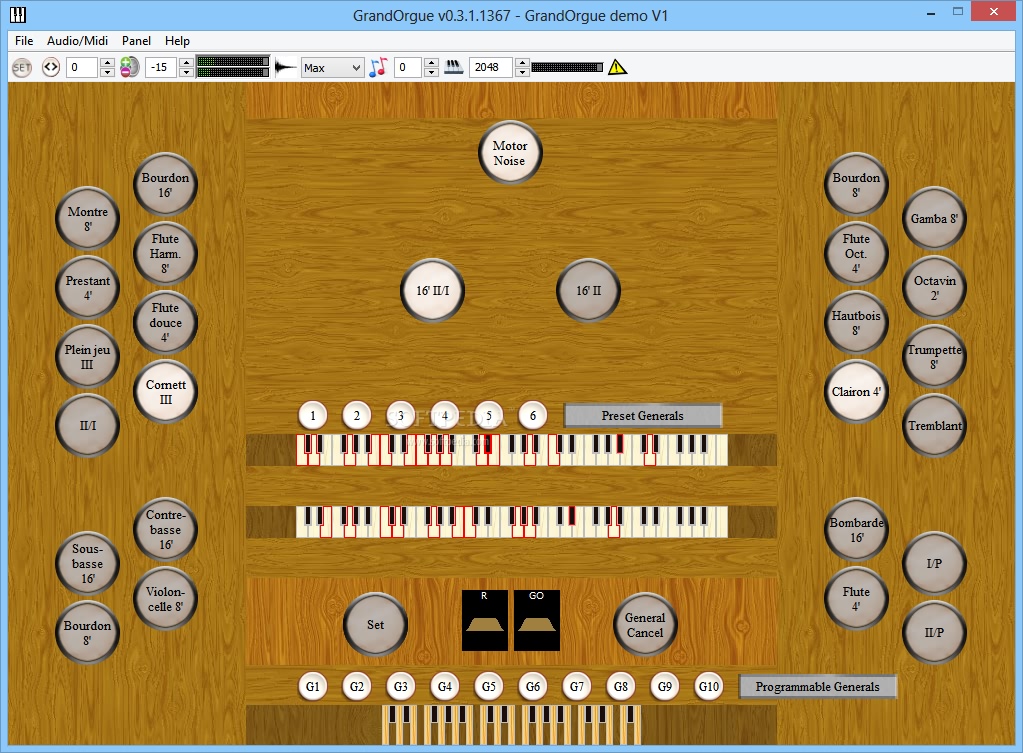Viewport: 1023px width, 753px height.
Task: Click programmable general G1
Action: pos(313,686)
